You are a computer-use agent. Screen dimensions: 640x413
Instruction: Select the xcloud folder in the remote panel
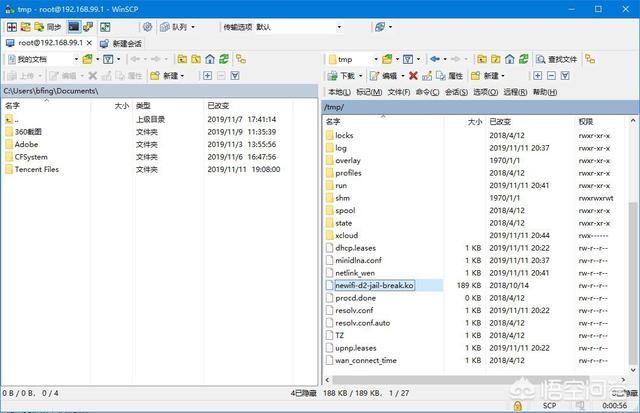347,235
